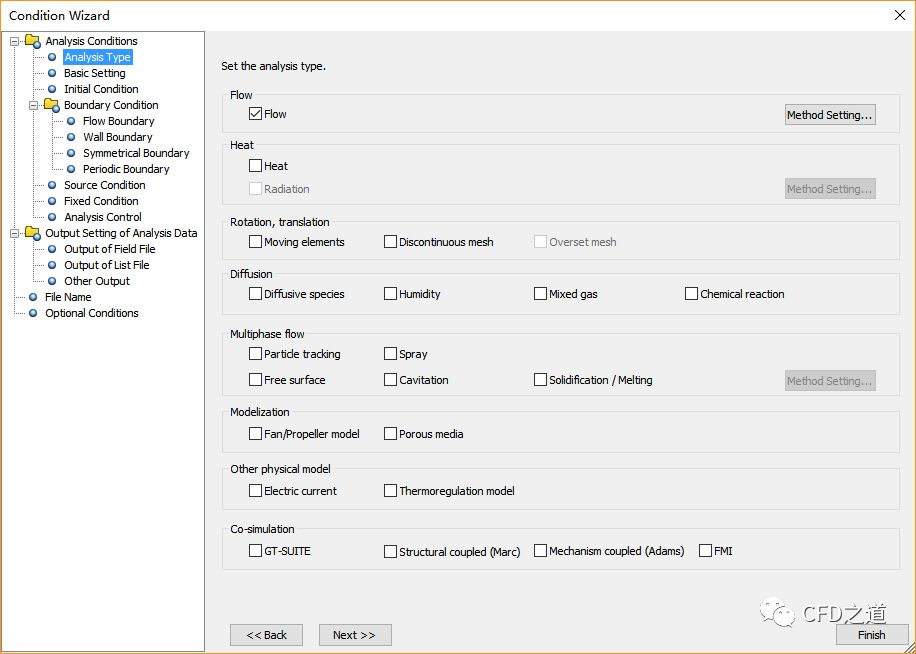This screenshot has height=654, width=916.
Task: Collapse the Boundary Condition tree node
Action: point(34,105)
